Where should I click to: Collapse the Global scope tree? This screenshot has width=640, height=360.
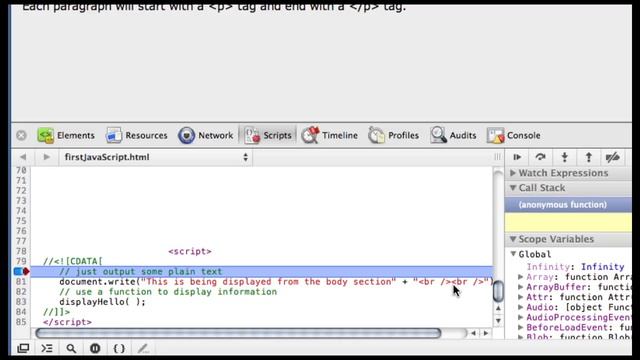point(513,254)
